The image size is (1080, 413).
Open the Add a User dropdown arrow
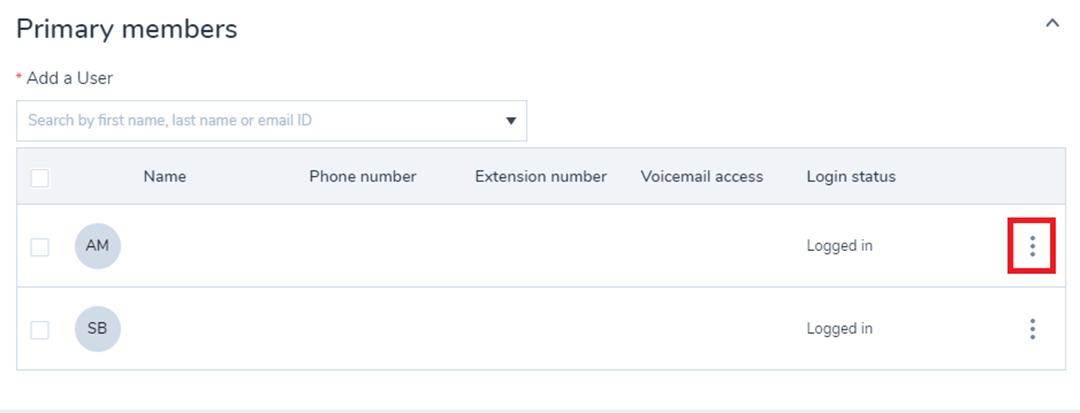point(511,120)
